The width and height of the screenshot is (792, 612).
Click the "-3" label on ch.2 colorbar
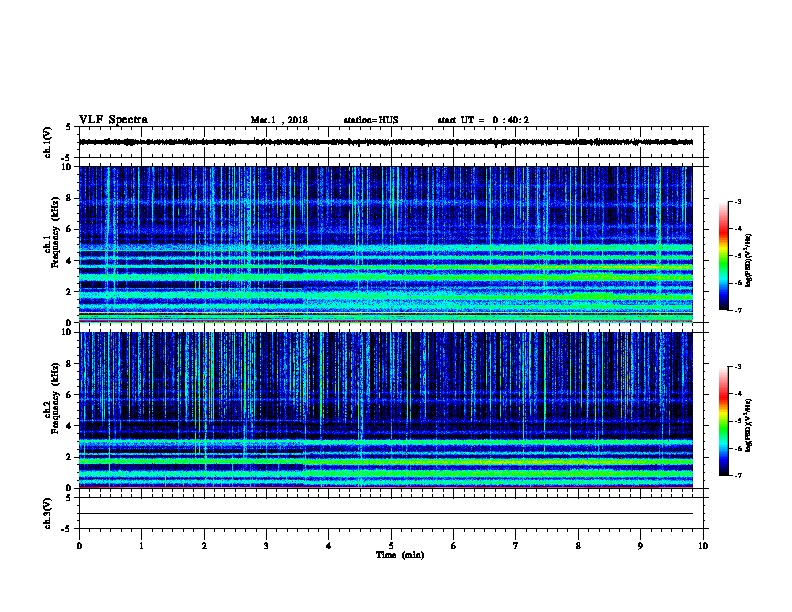(x=737, y=367)
